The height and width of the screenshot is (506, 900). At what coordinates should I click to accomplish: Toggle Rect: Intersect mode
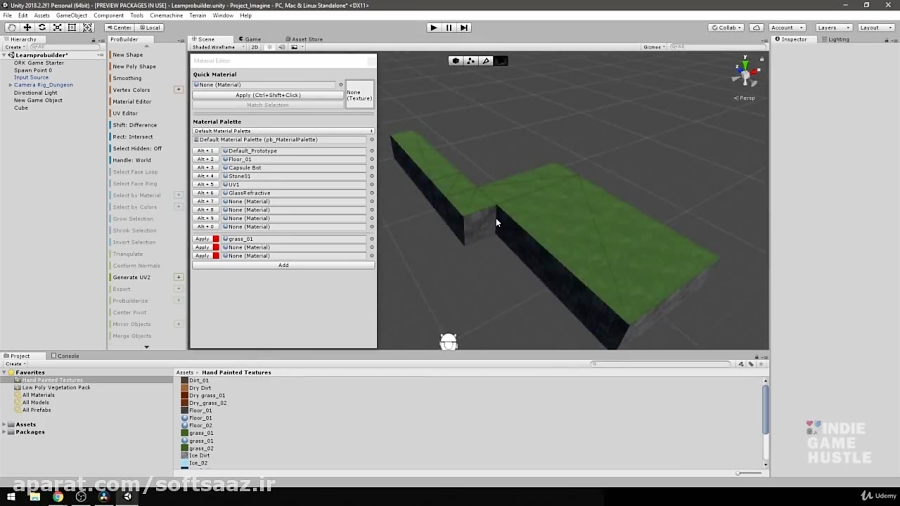pos(133,137)
